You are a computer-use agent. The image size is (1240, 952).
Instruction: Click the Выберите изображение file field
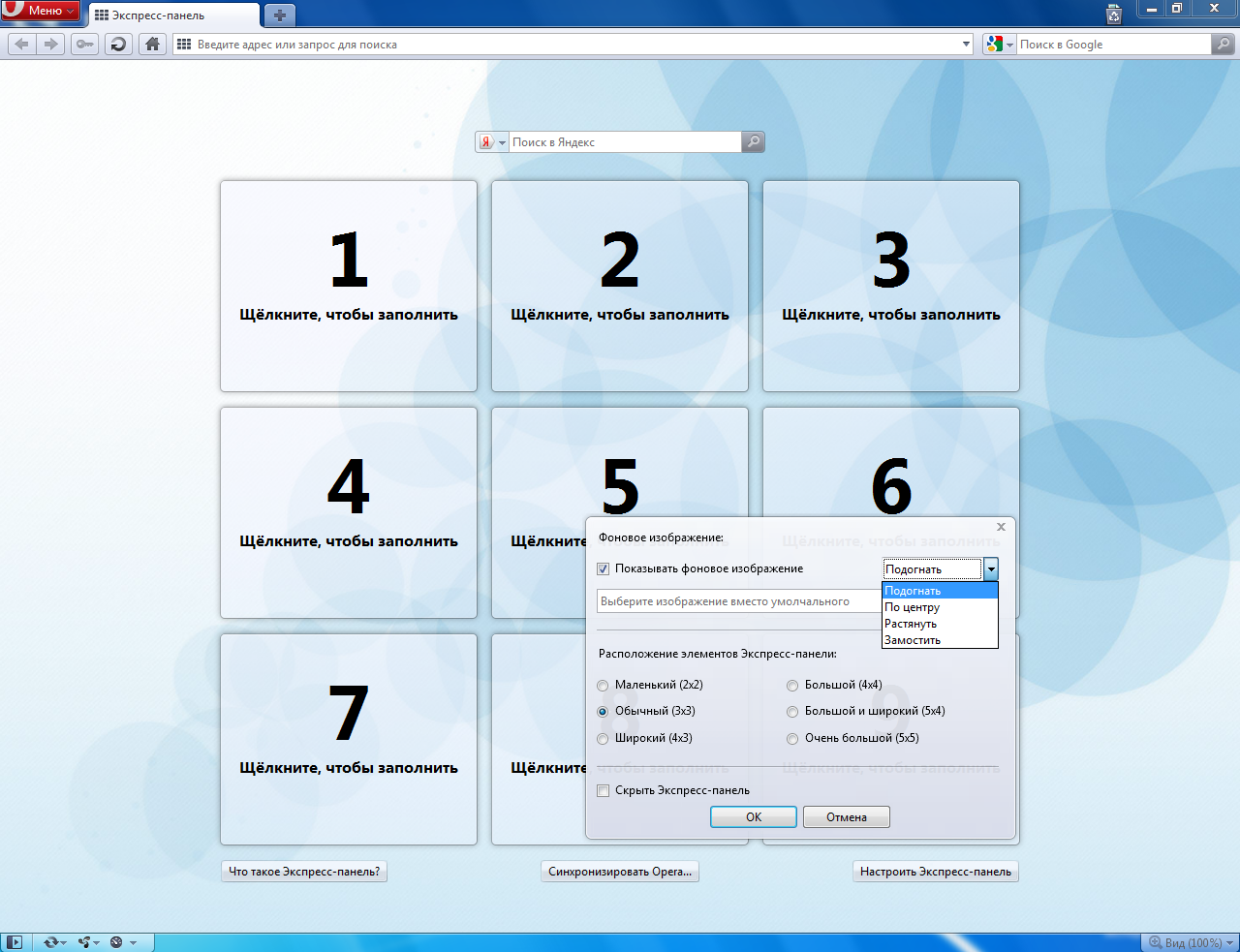[739, 601]
